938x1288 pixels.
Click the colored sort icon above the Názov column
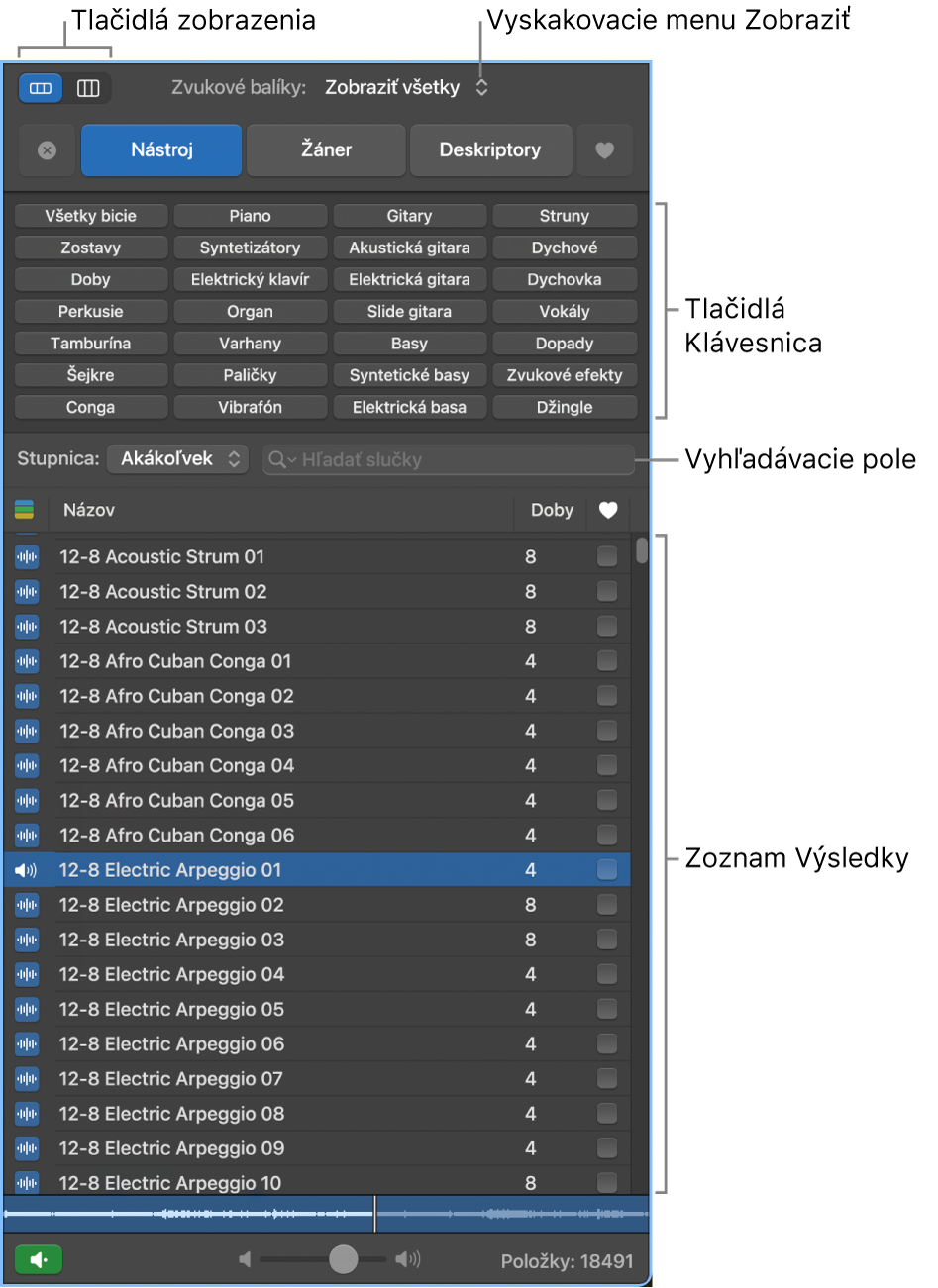click(x=25, y=511)
